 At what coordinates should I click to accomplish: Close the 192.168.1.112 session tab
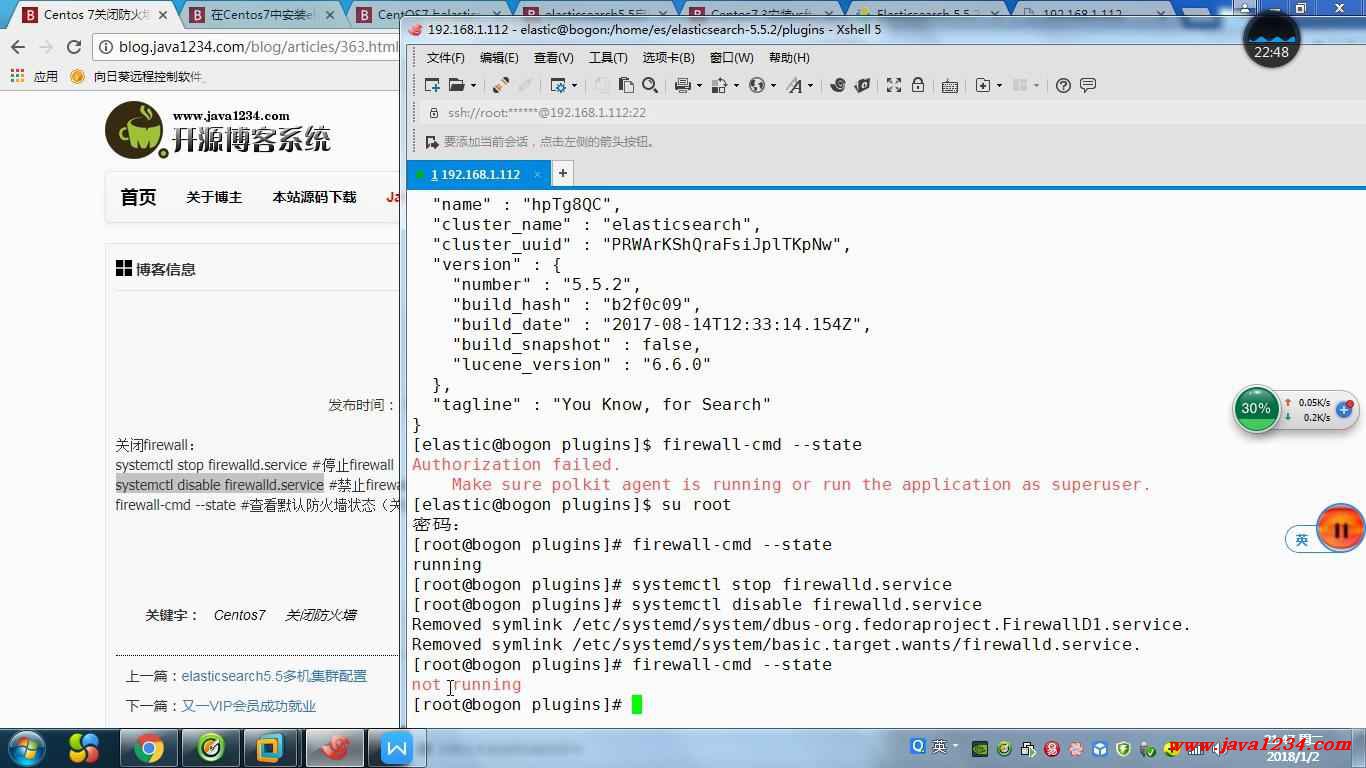[x=537, y=174]
